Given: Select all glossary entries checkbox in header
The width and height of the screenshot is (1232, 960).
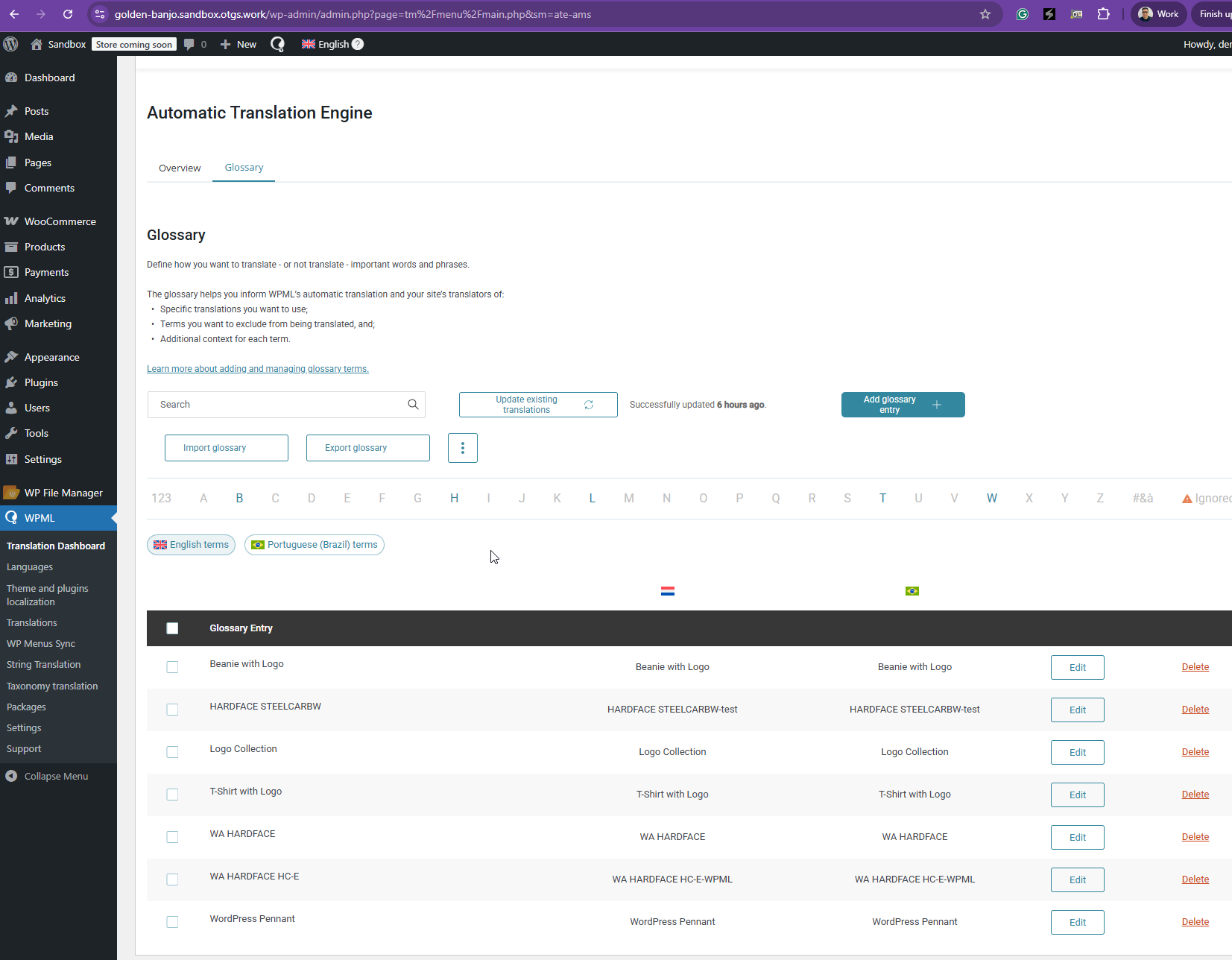Looking at the screenshot, I should (x=172, y=628).
